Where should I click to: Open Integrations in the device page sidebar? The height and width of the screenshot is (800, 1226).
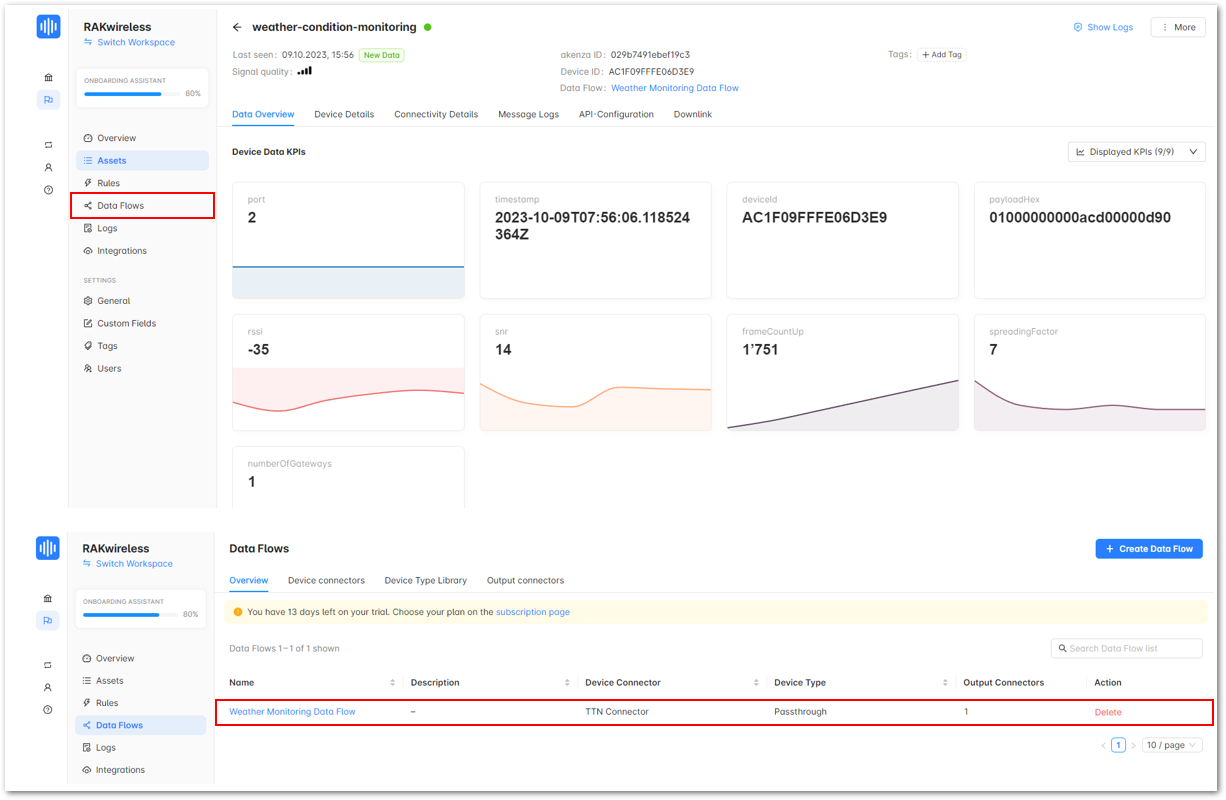coord(142,251)
